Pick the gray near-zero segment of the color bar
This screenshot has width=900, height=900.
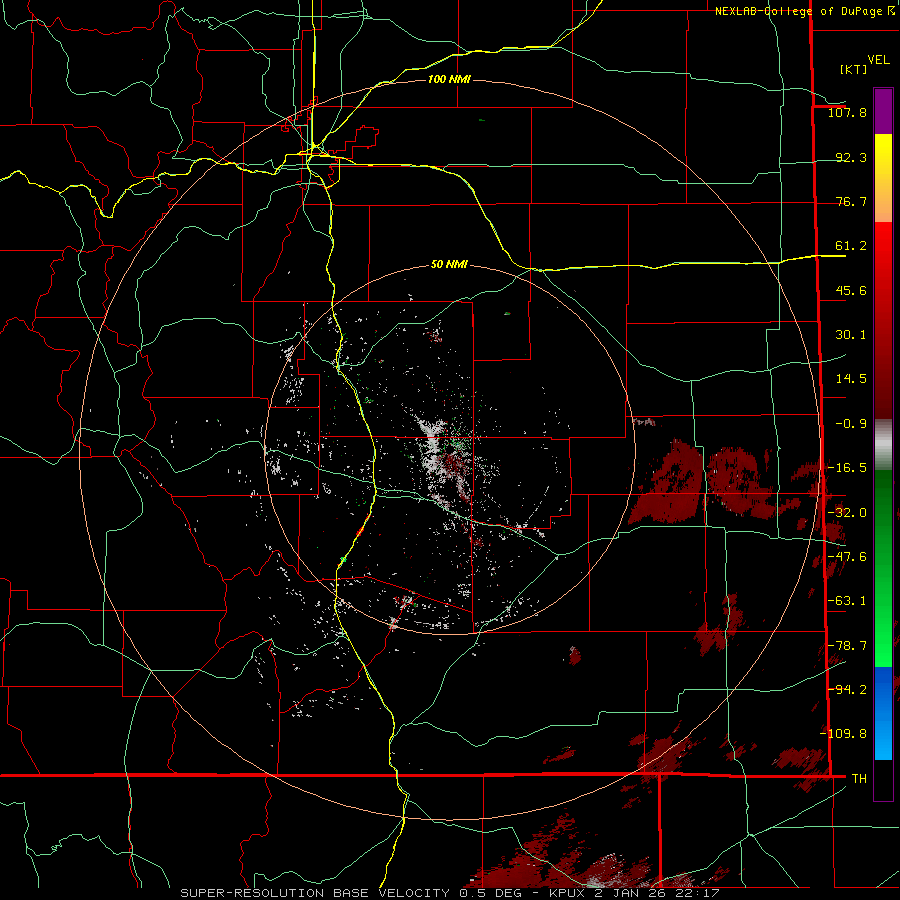click(883, 443)
